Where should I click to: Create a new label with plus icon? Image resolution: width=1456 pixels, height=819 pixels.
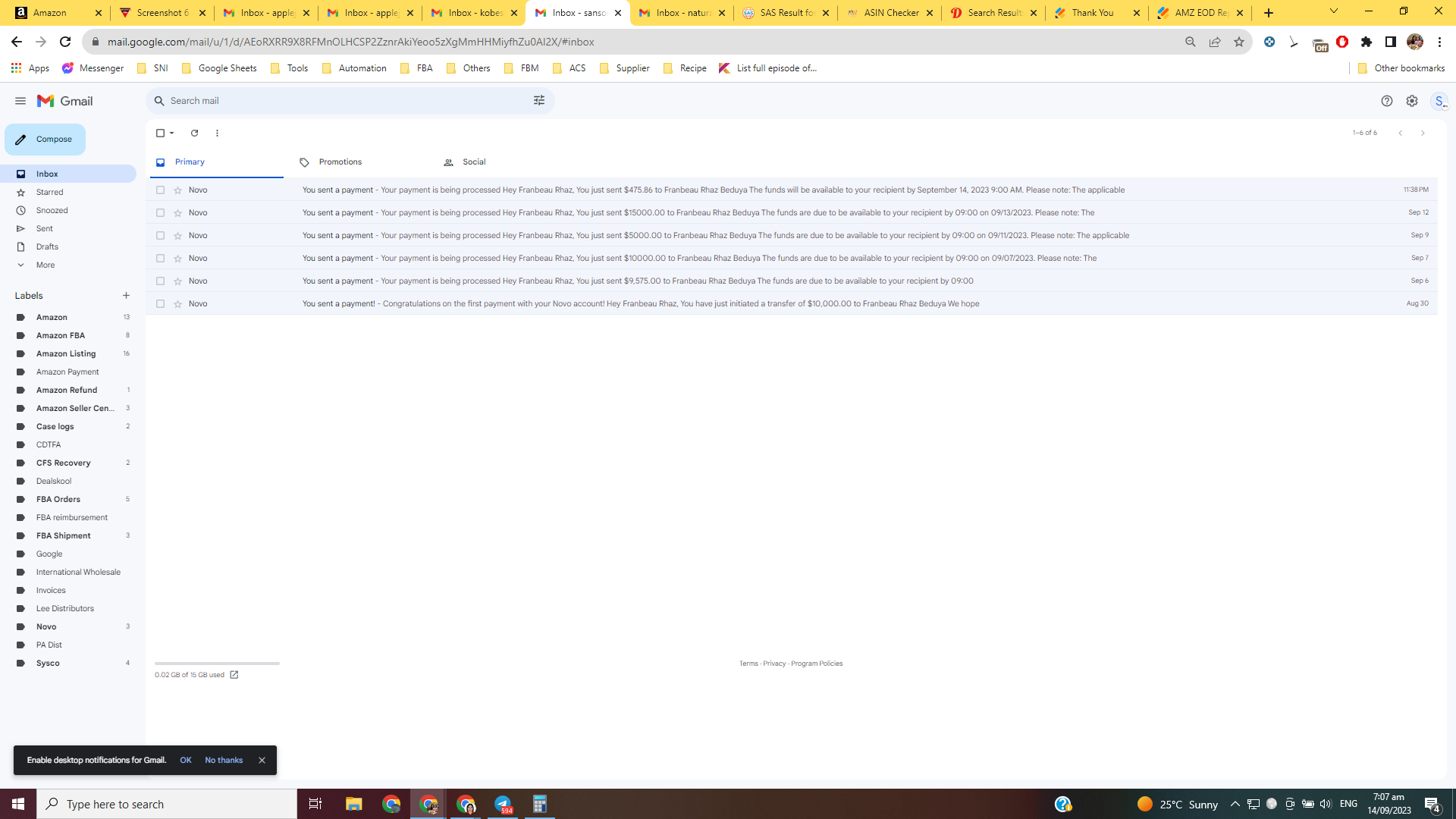(126, 296)
